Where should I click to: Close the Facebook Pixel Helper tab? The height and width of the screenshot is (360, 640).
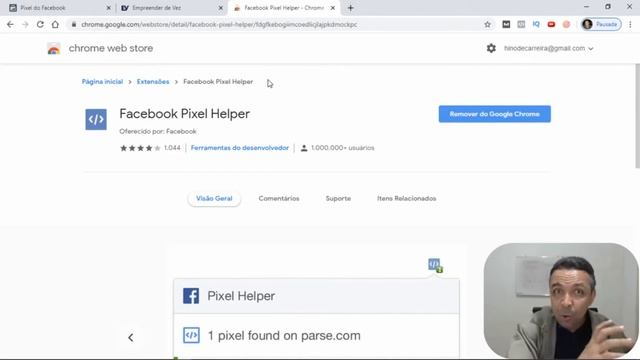point(333,8)
